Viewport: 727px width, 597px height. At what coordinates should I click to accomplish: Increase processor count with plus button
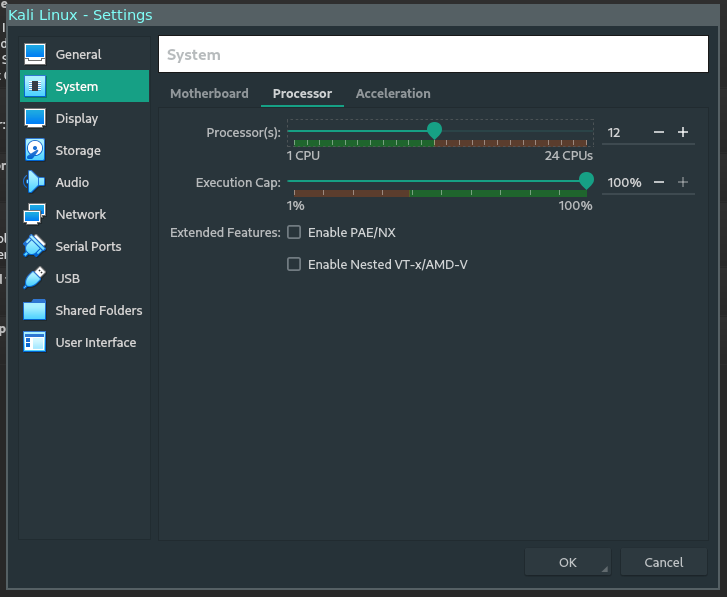click(683, 132)
